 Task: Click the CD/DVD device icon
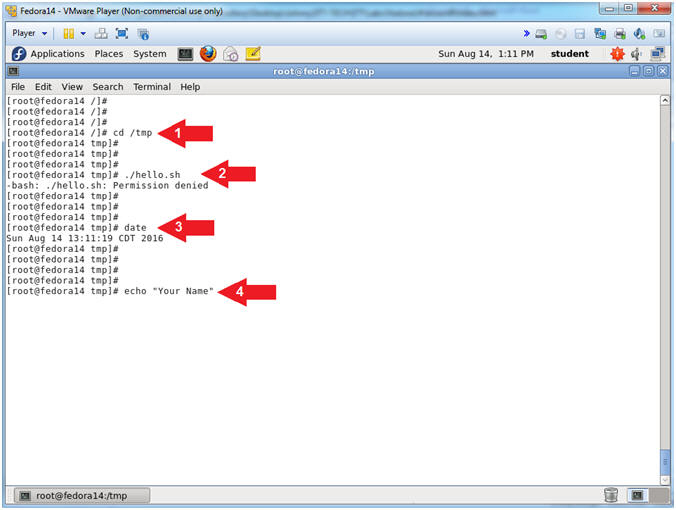560,34
